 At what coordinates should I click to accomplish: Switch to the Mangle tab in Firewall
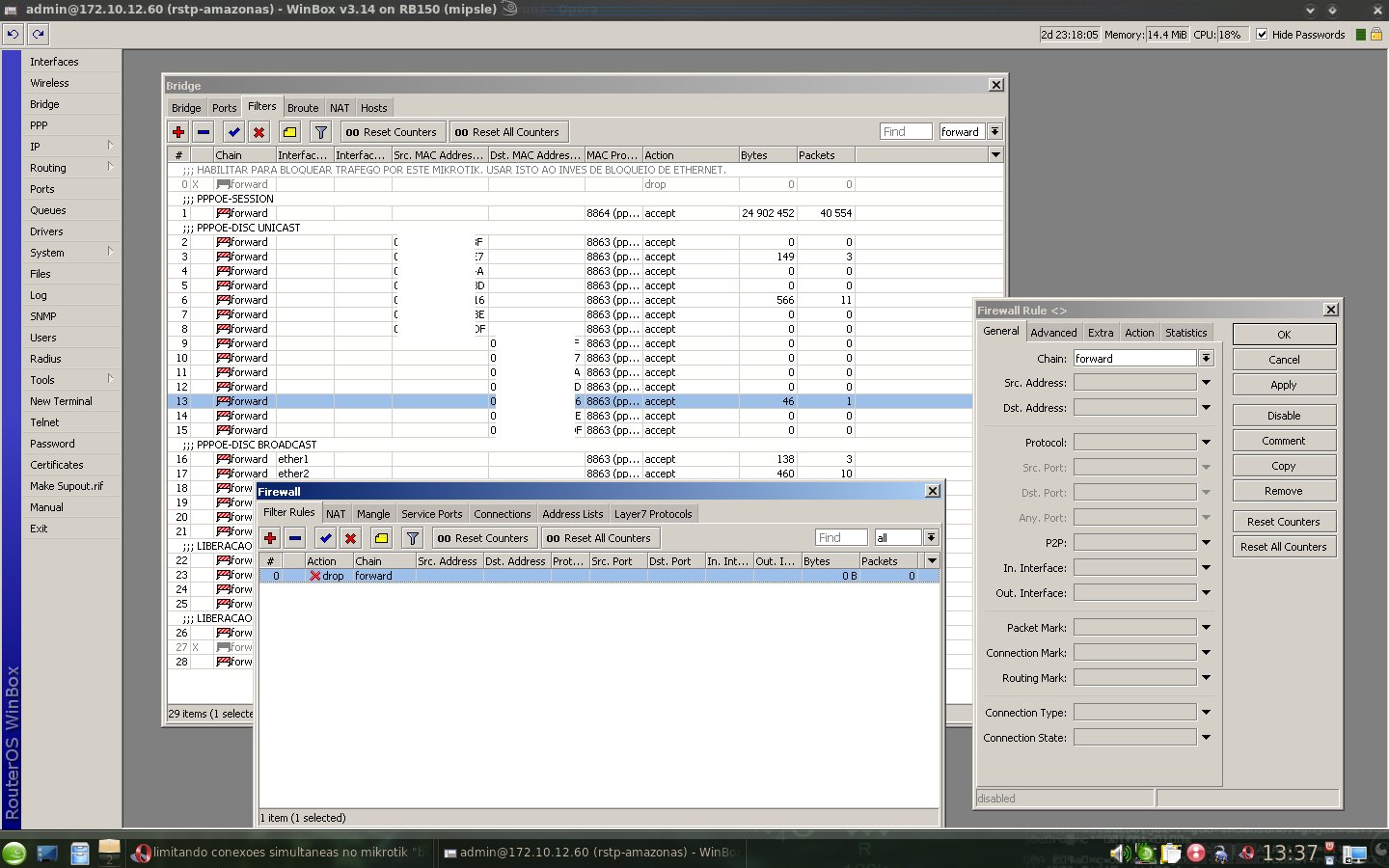click(373, 514)
